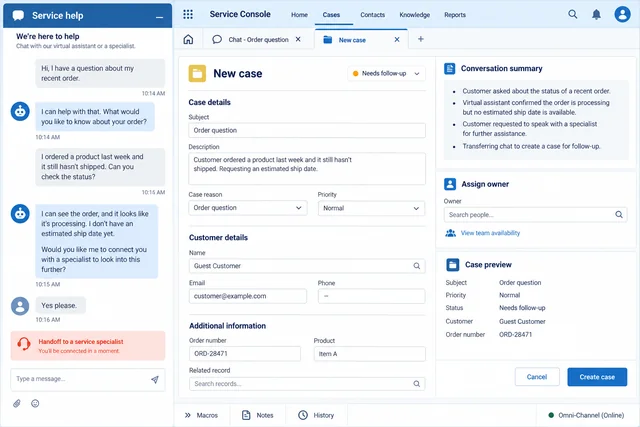Click "ORD-28471" in Case preview
This screenshot has height=427, width=640.
[x=516, y=334]
